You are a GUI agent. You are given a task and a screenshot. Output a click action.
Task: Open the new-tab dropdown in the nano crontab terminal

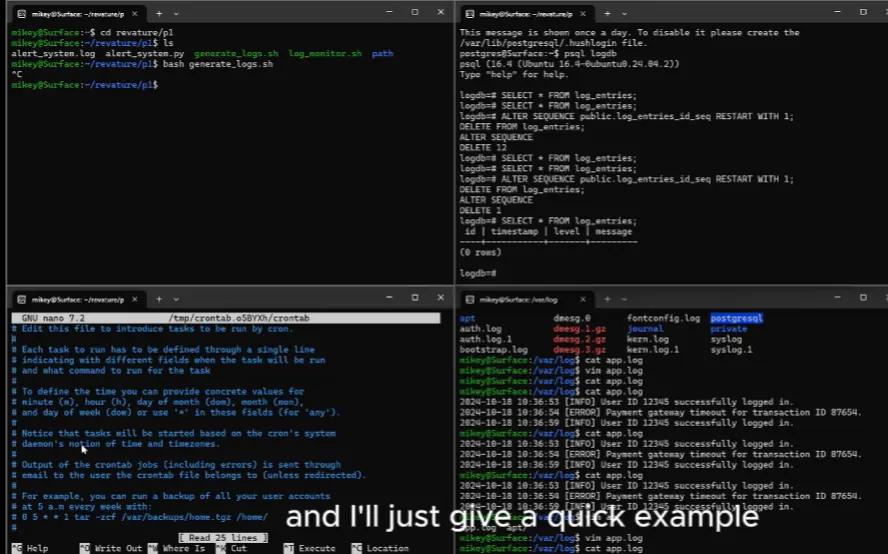click(x=176, y=299)
